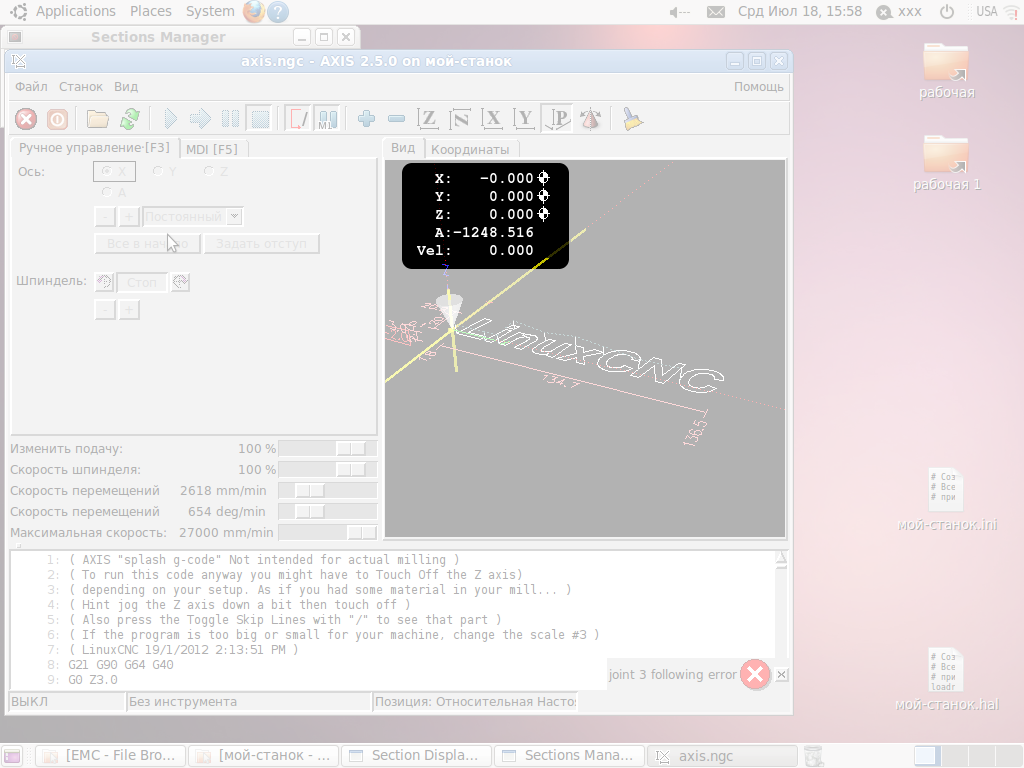Switch to rotated Z view icon
The width and height of the screenshot is (1024, 768).
pos(460,119)
